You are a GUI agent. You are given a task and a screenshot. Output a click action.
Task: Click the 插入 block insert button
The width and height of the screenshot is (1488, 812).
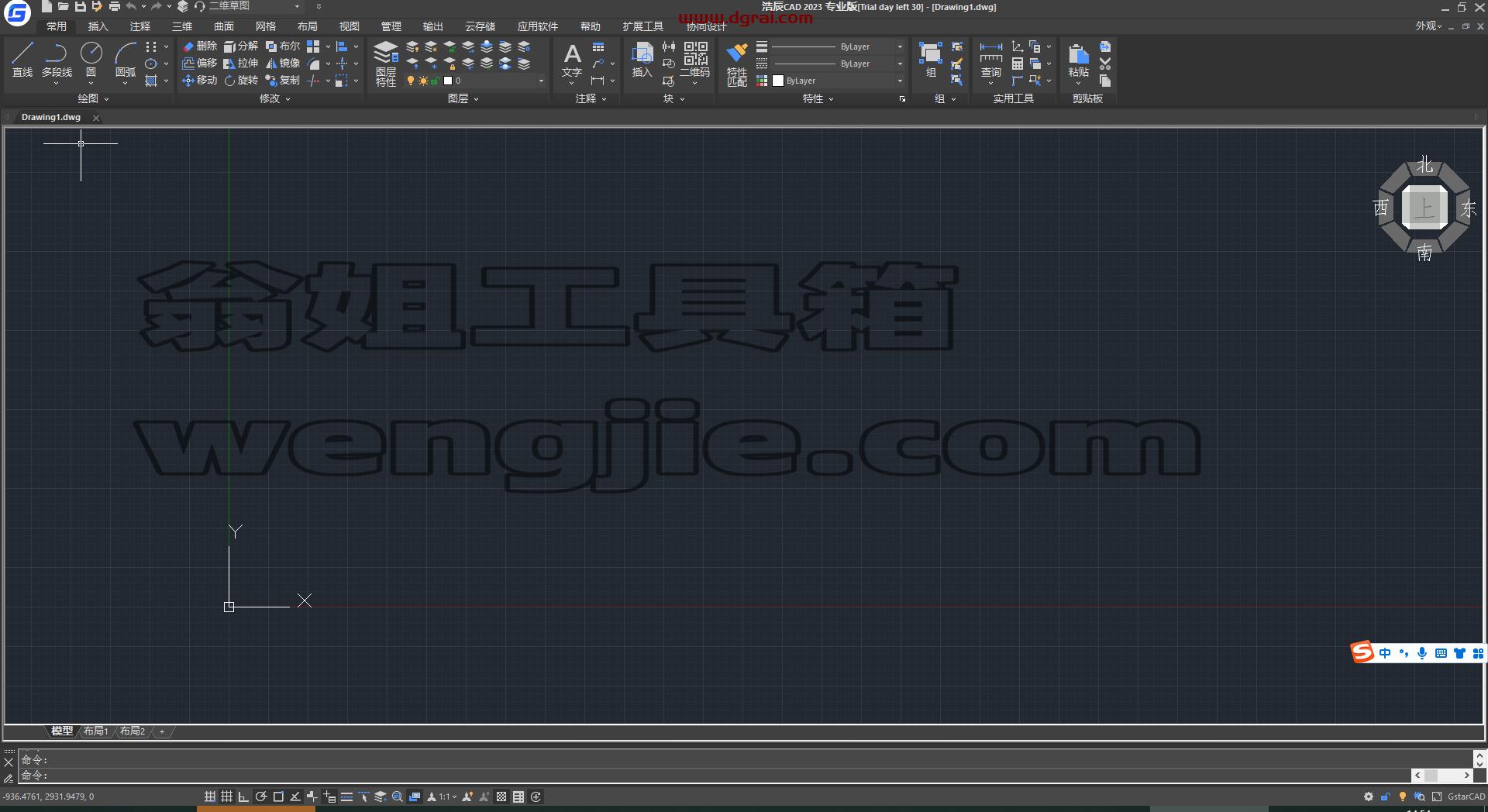coord(642,60)
